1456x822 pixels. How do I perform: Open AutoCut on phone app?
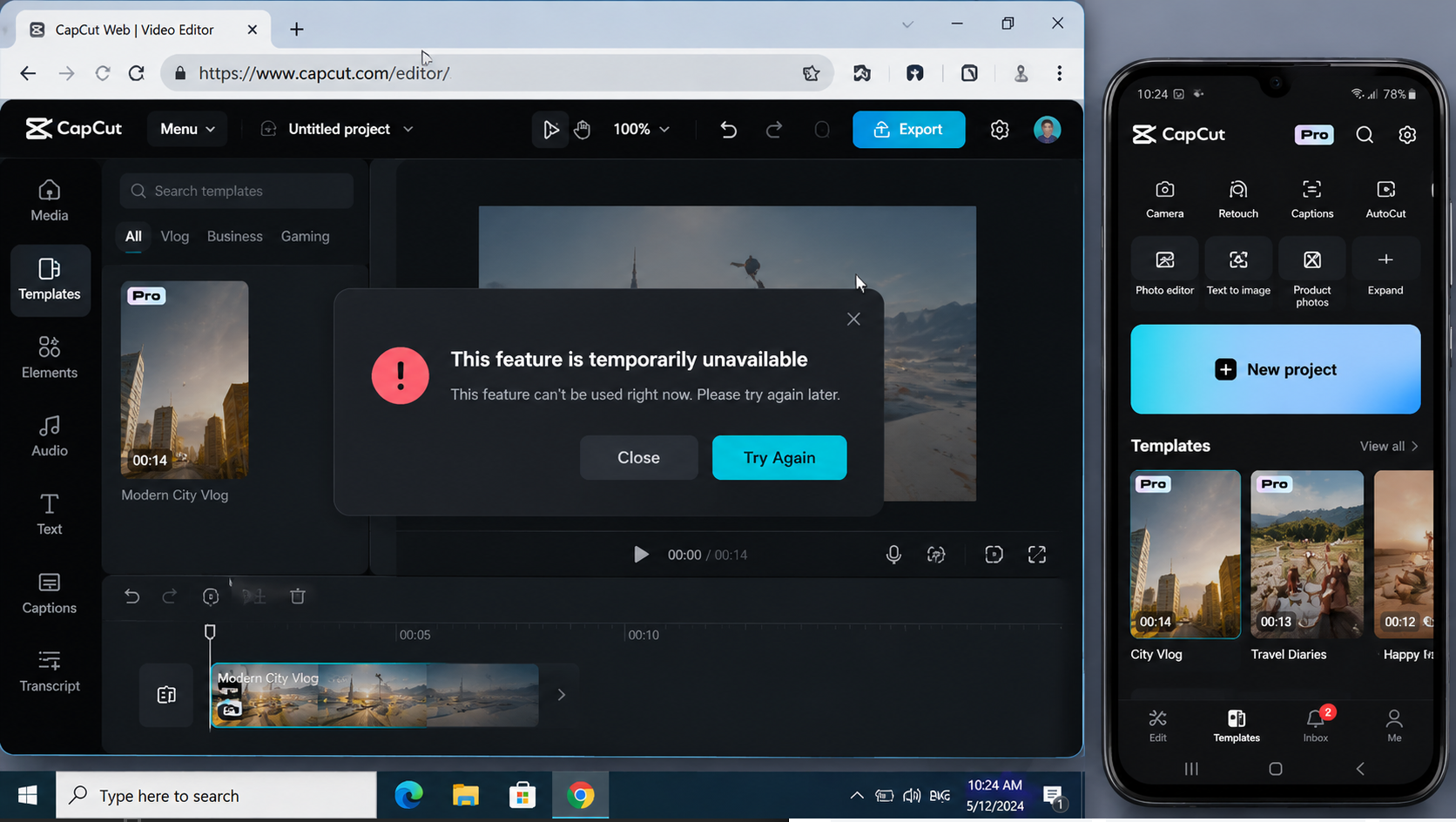pos(1385,198)
